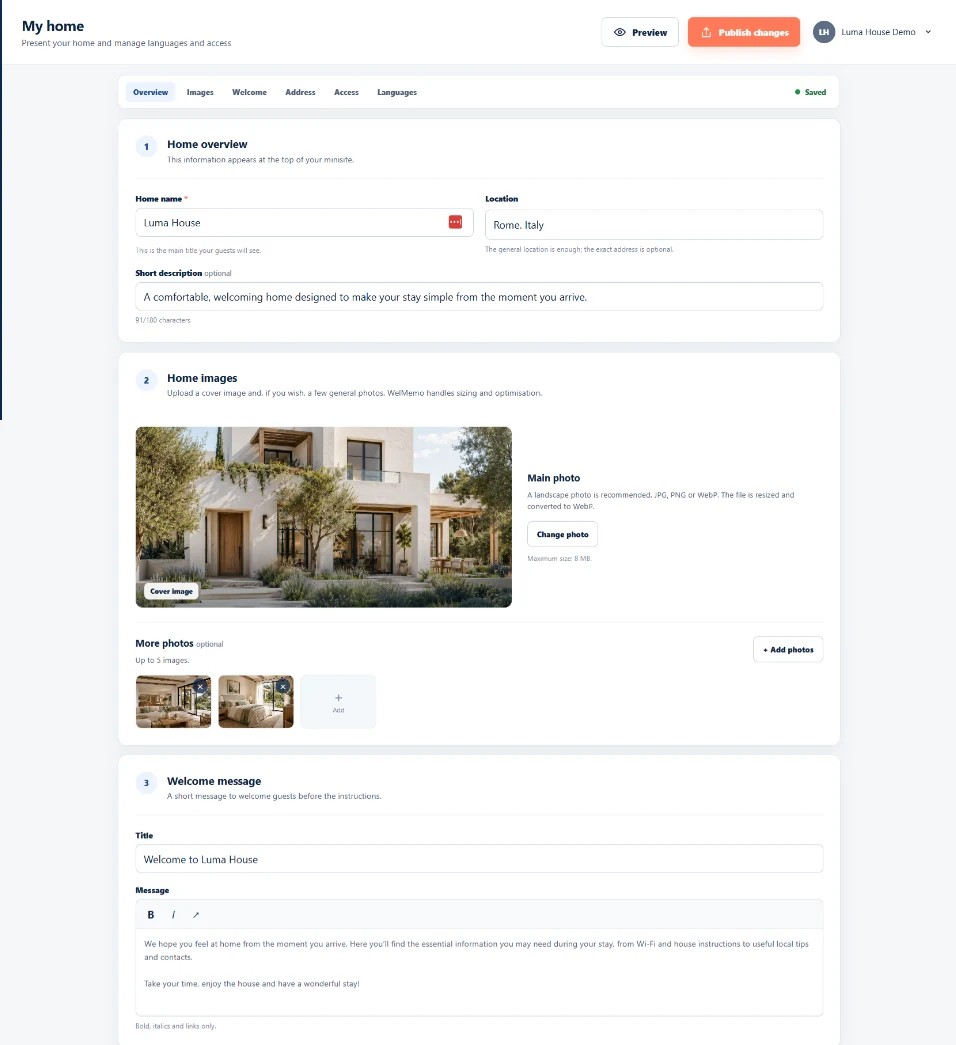Image resolution: width=956 pixels, height=1045 pixels.
Task: Apply Italic formatting in the message editor
Action: point(173,914)
